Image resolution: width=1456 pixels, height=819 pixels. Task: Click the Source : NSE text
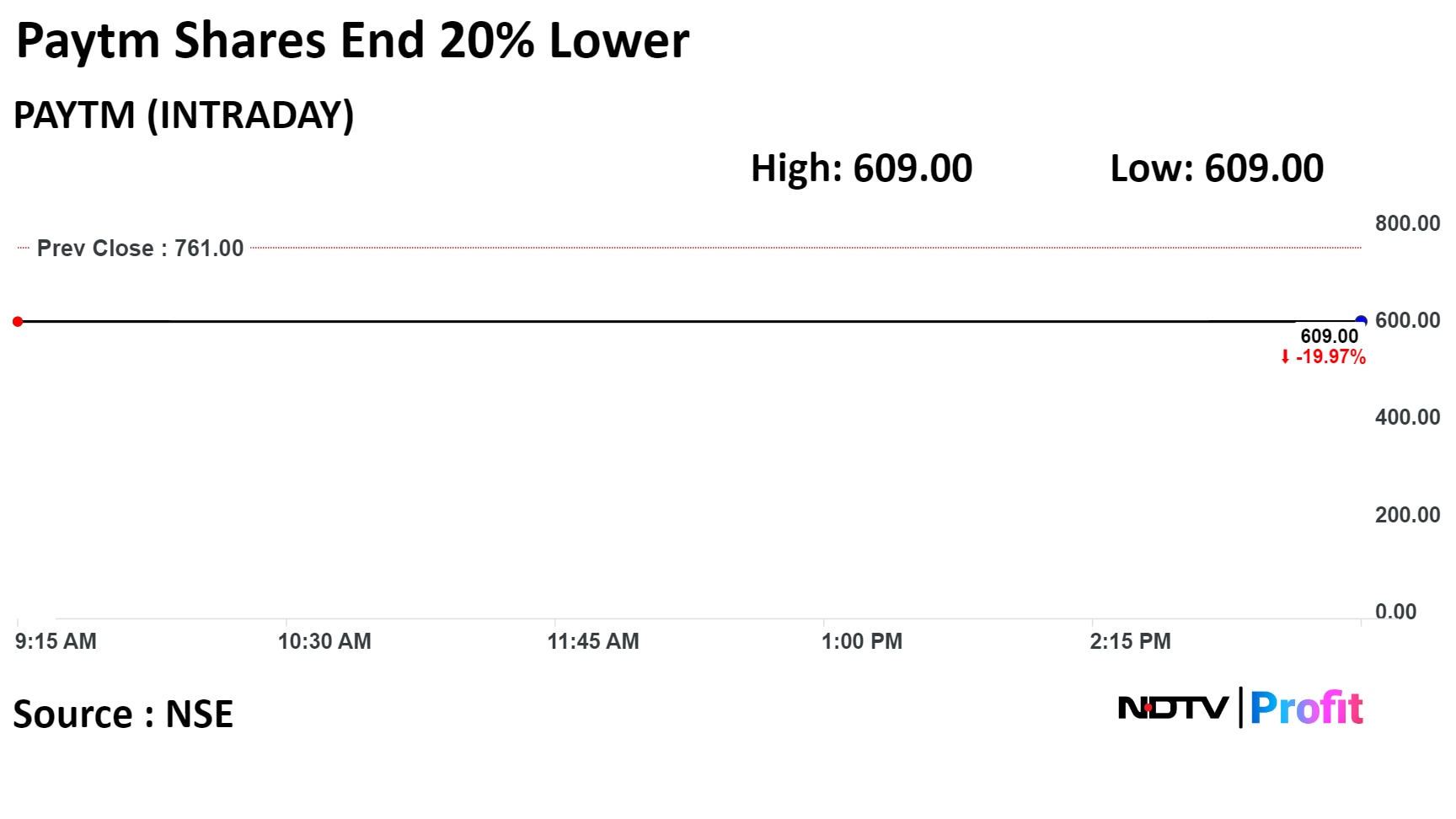tap(123, 715)
